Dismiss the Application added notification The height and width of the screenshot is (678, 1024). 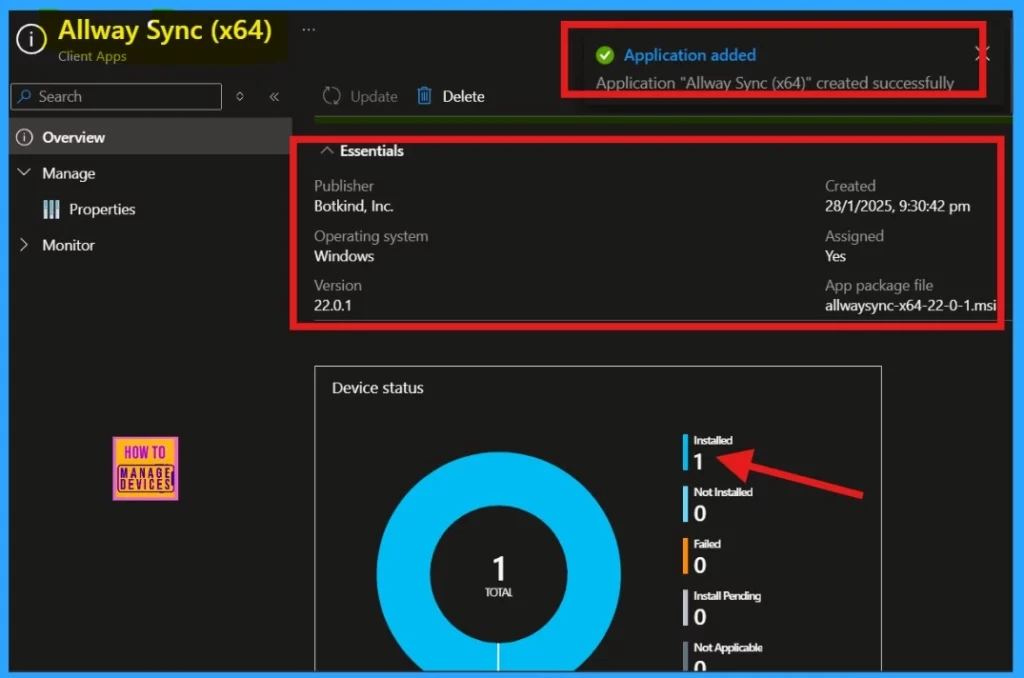click(x=982, y=54)
